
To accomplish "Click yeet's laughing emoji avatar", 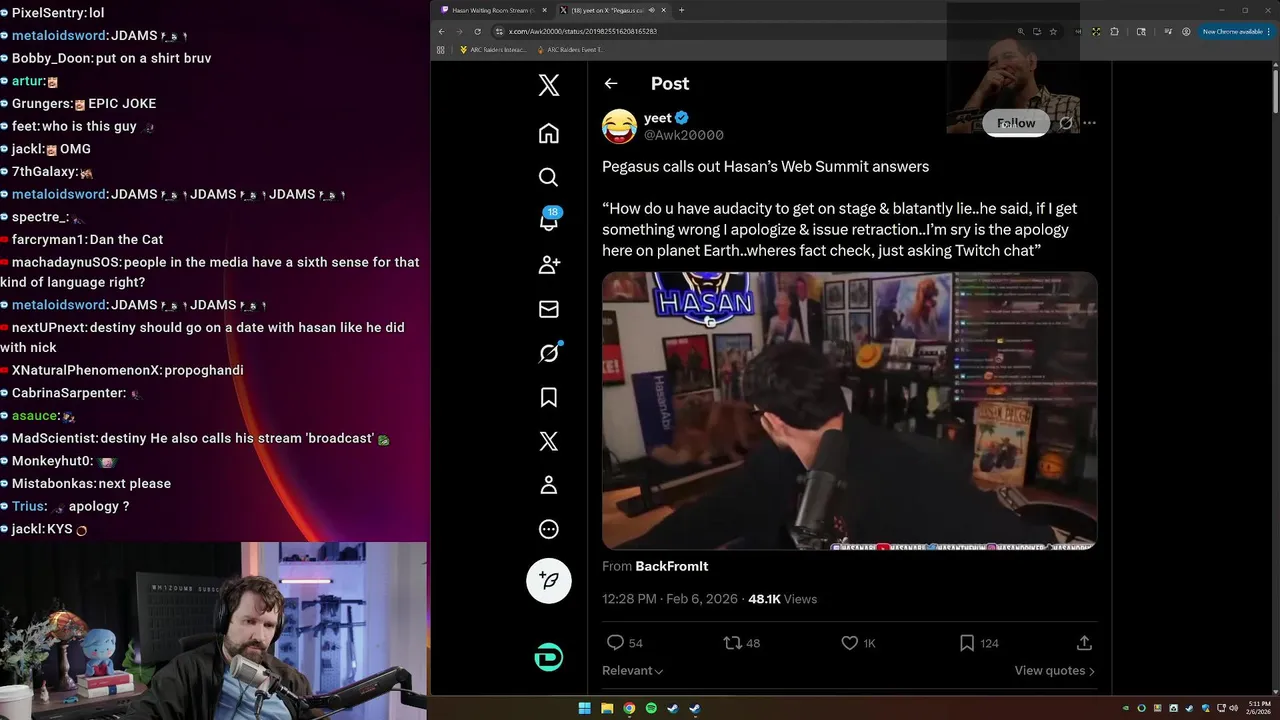I will pos(620,126).
